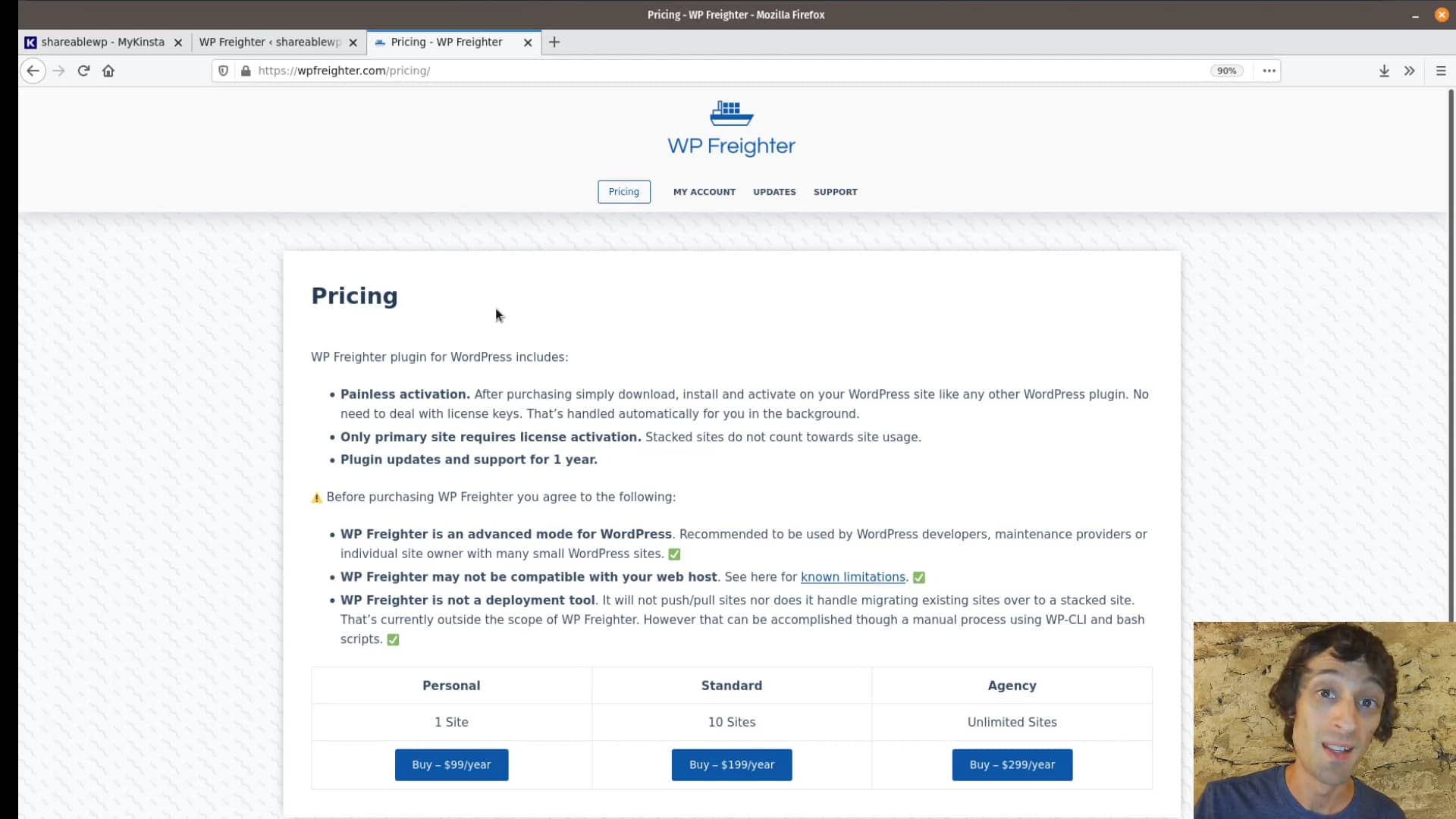The image size is (1456, 819).
Task: Click the green check after small WordPress sites
Action: [x=674, y=554]
